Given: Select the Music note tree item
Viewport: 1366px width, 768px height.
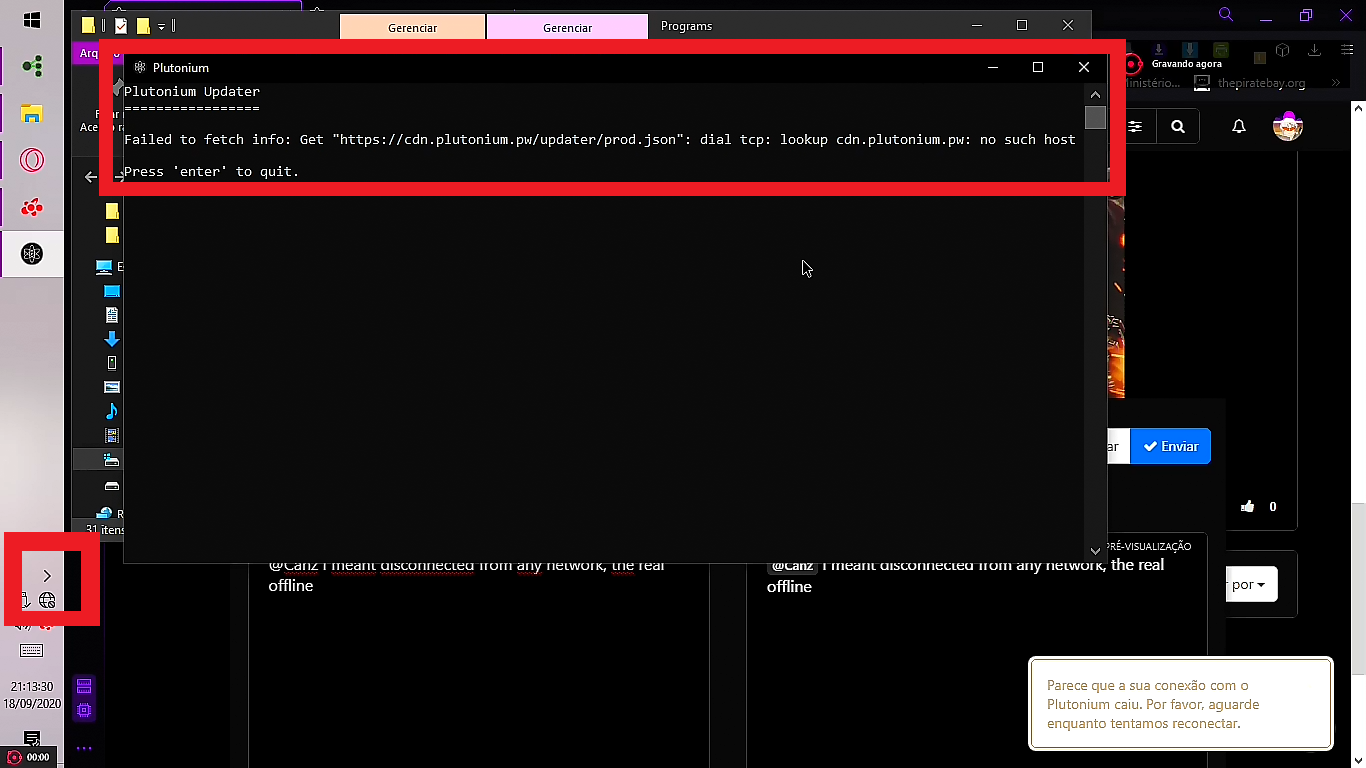Looking at the screenshot, I should click(112, 411).
